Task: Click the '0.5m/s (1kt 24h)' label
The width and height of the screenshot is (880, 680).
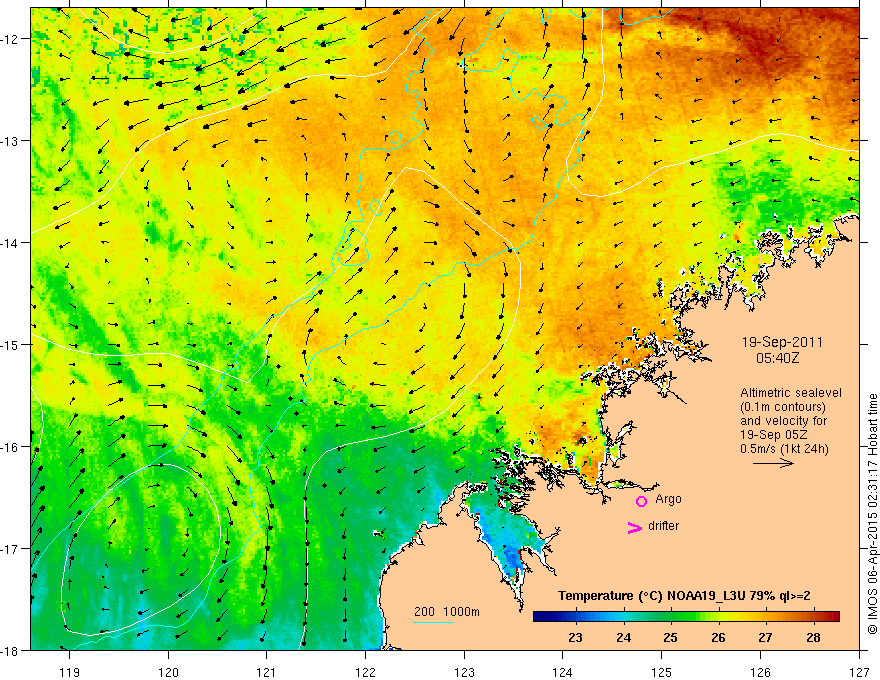Action: coord(784,449)
